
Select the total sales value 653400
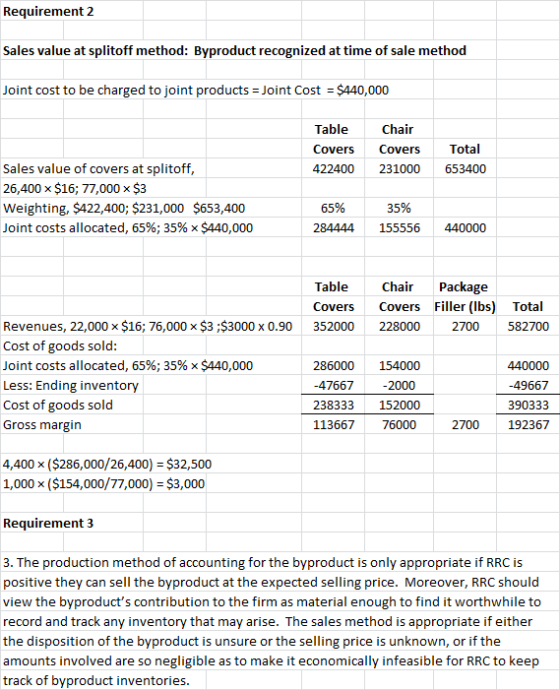465,169
